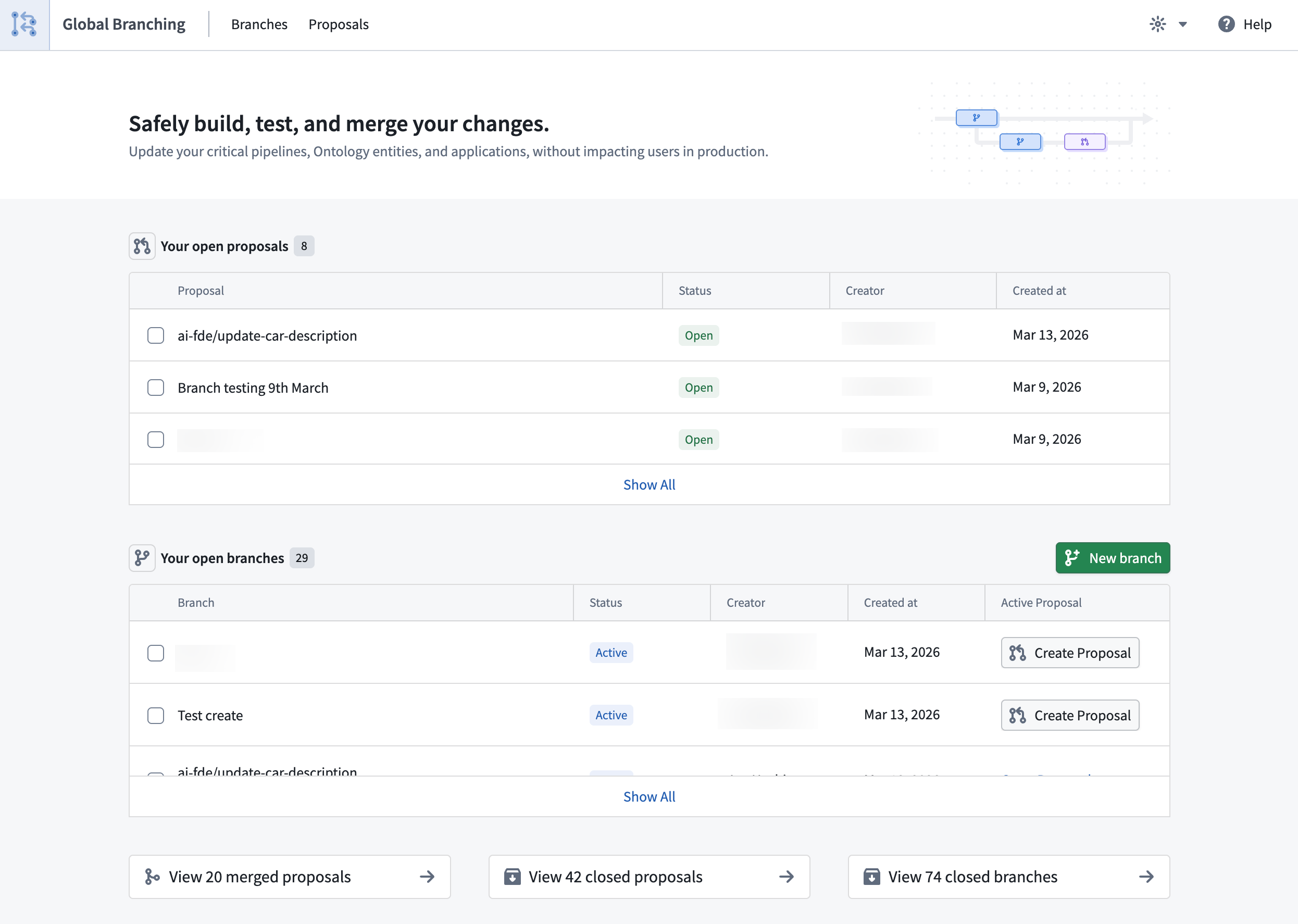The height and width of the screenshot is (924, 1298).
Task: Open Help via the question mark icon
Action: [1226, 24]
